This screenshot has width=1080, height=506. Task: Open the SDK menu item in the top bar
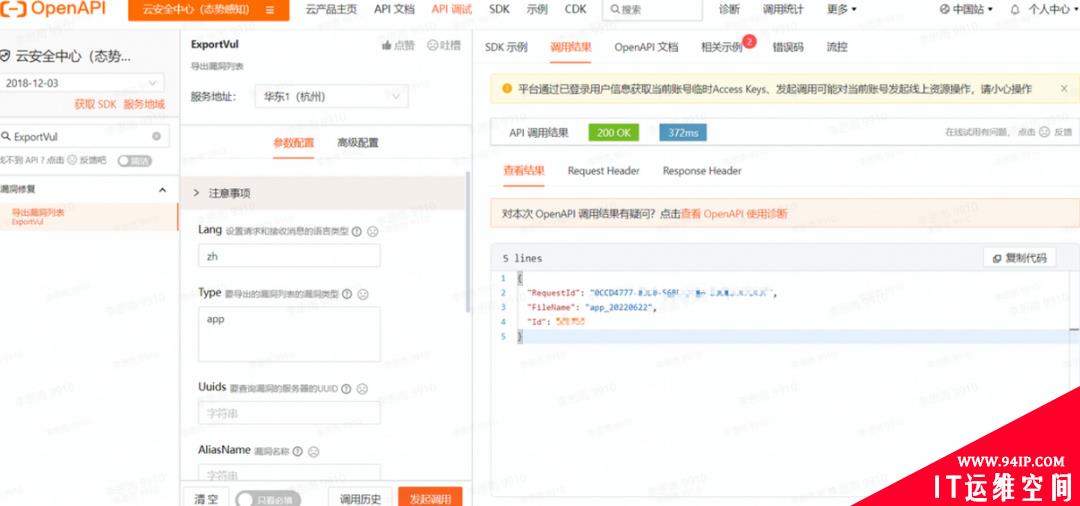(x=499, y=10)
